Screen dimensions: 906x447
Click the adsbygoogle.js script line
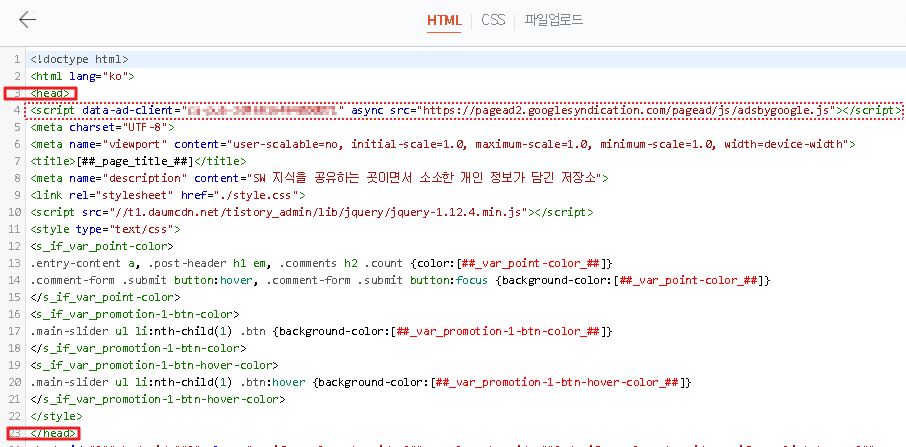(465, 110)
